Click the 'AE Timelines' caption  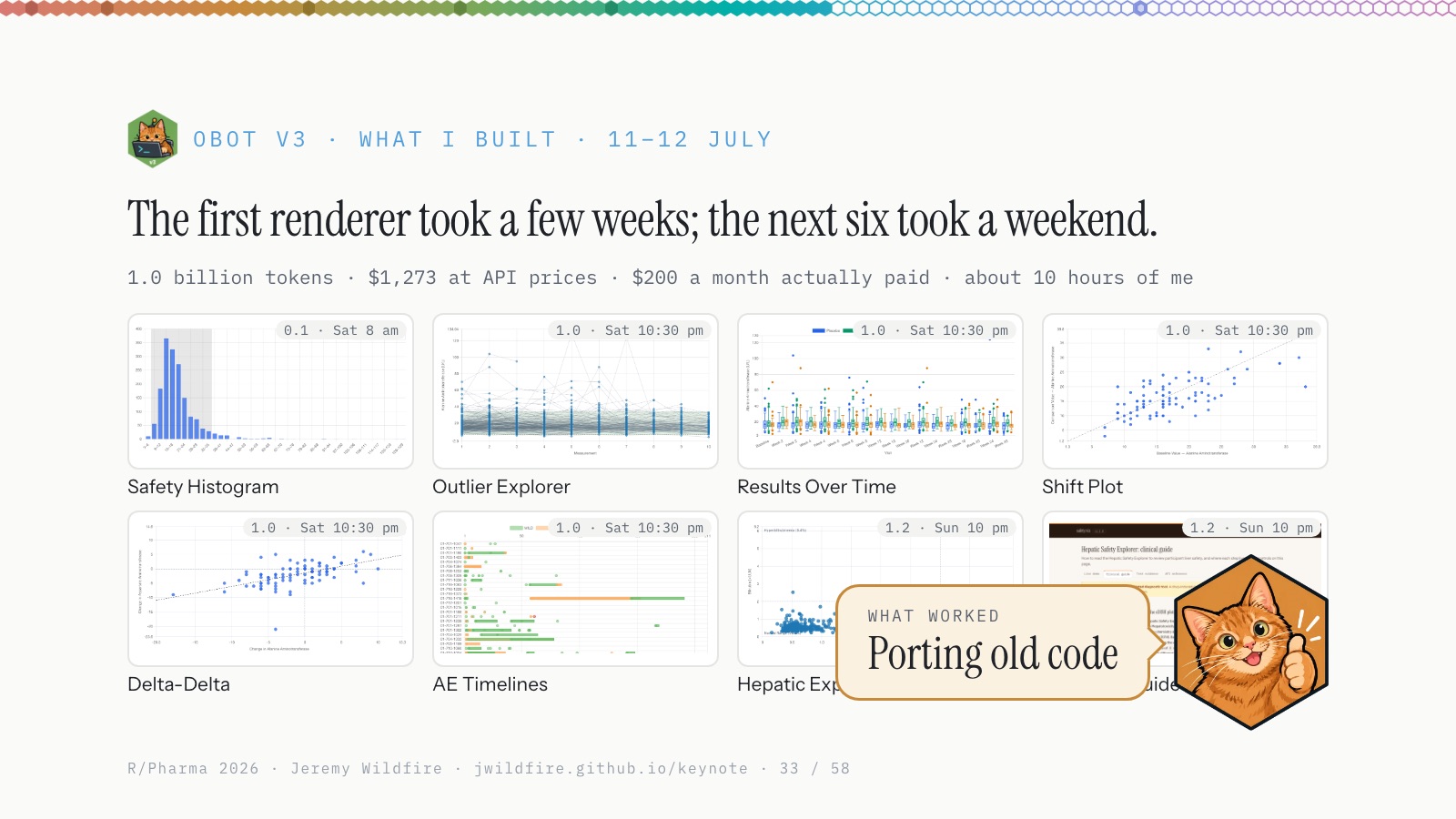490,684
